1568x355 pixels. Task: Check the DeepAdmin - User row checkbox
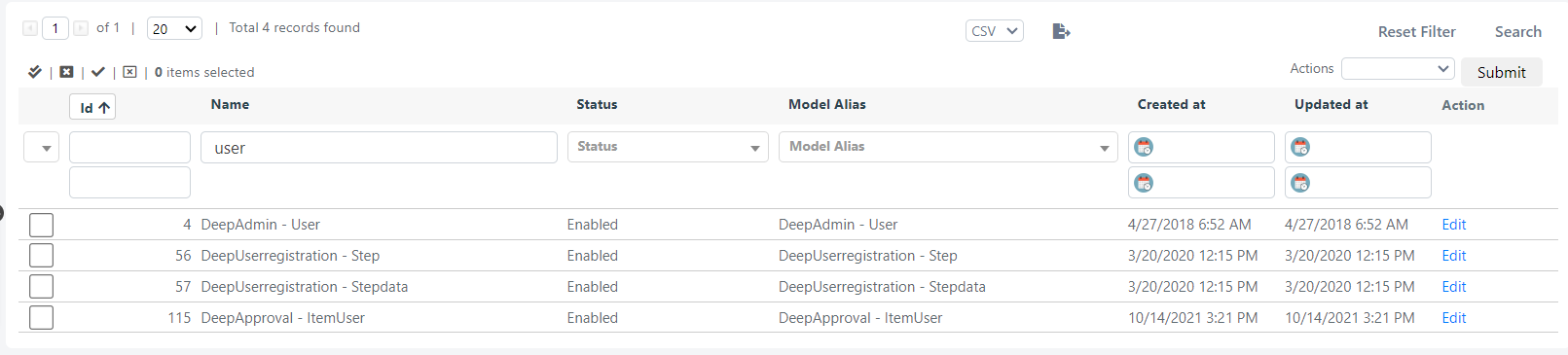(x=41, y=225)
